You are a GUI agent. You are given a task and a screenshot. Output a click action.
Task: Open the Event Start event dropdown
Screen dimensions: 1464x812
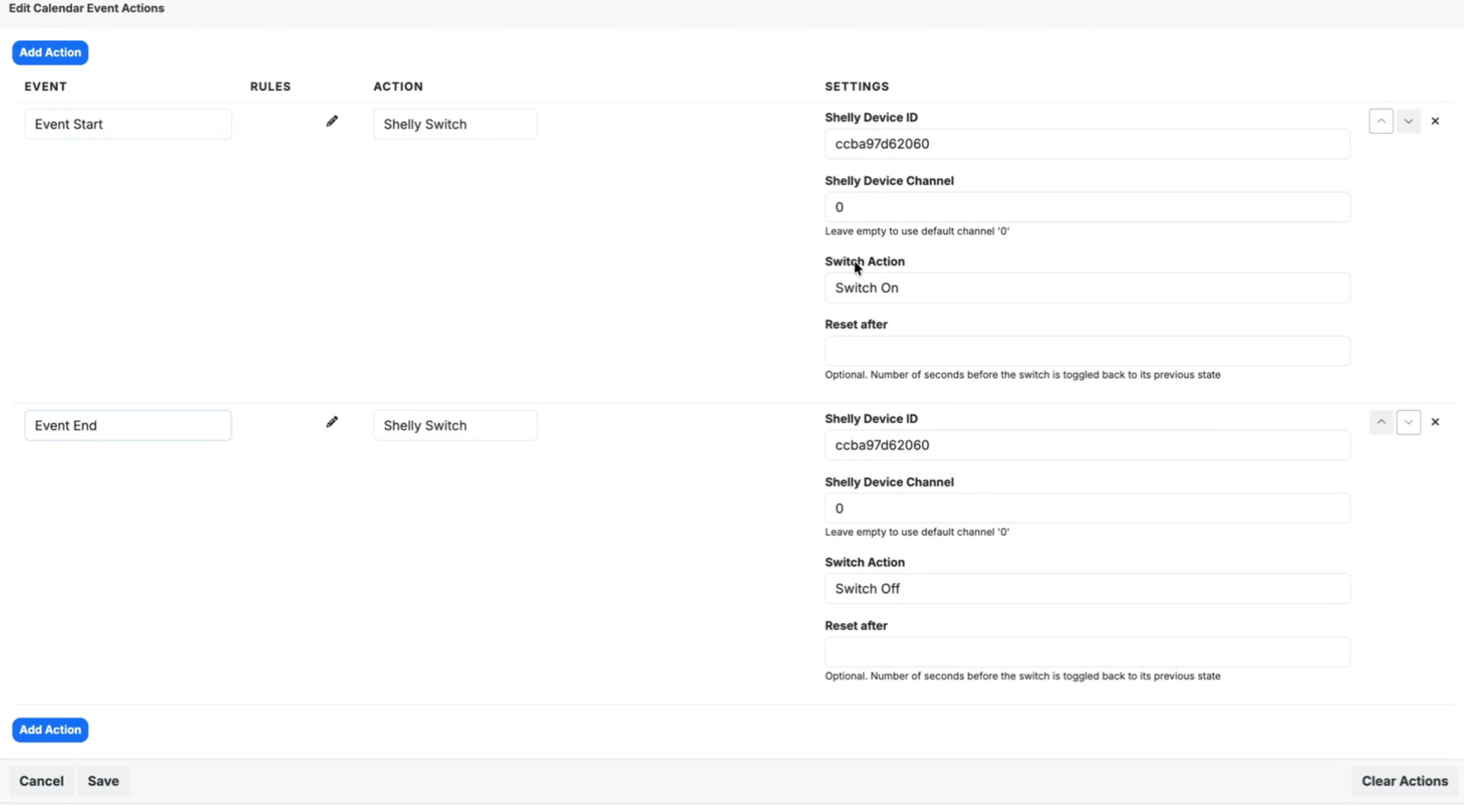[127, 124]
